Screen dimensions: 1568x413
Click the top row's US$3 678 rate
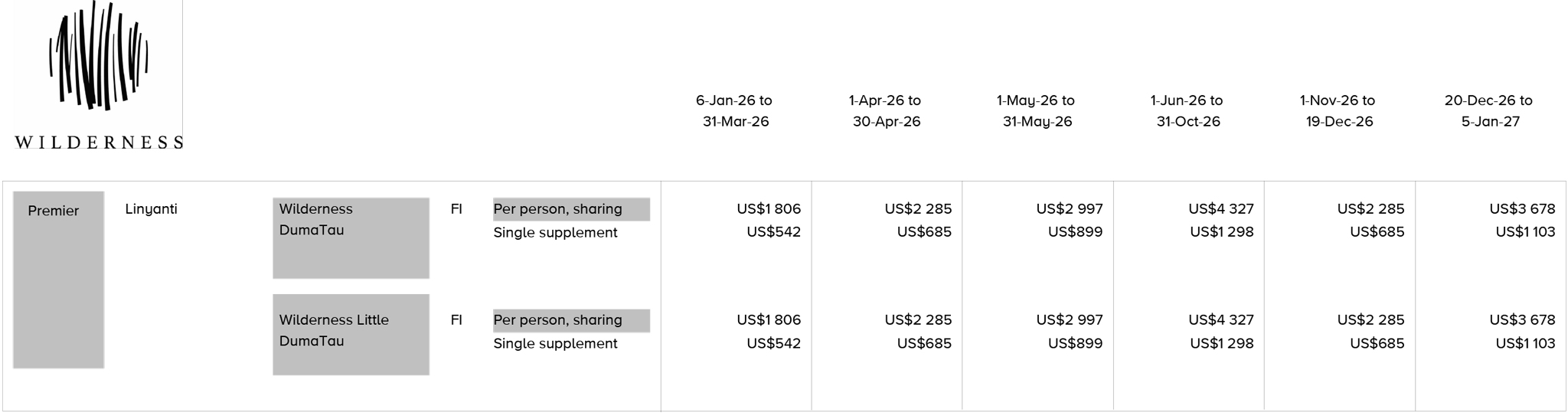click(x=1521, y=209)
